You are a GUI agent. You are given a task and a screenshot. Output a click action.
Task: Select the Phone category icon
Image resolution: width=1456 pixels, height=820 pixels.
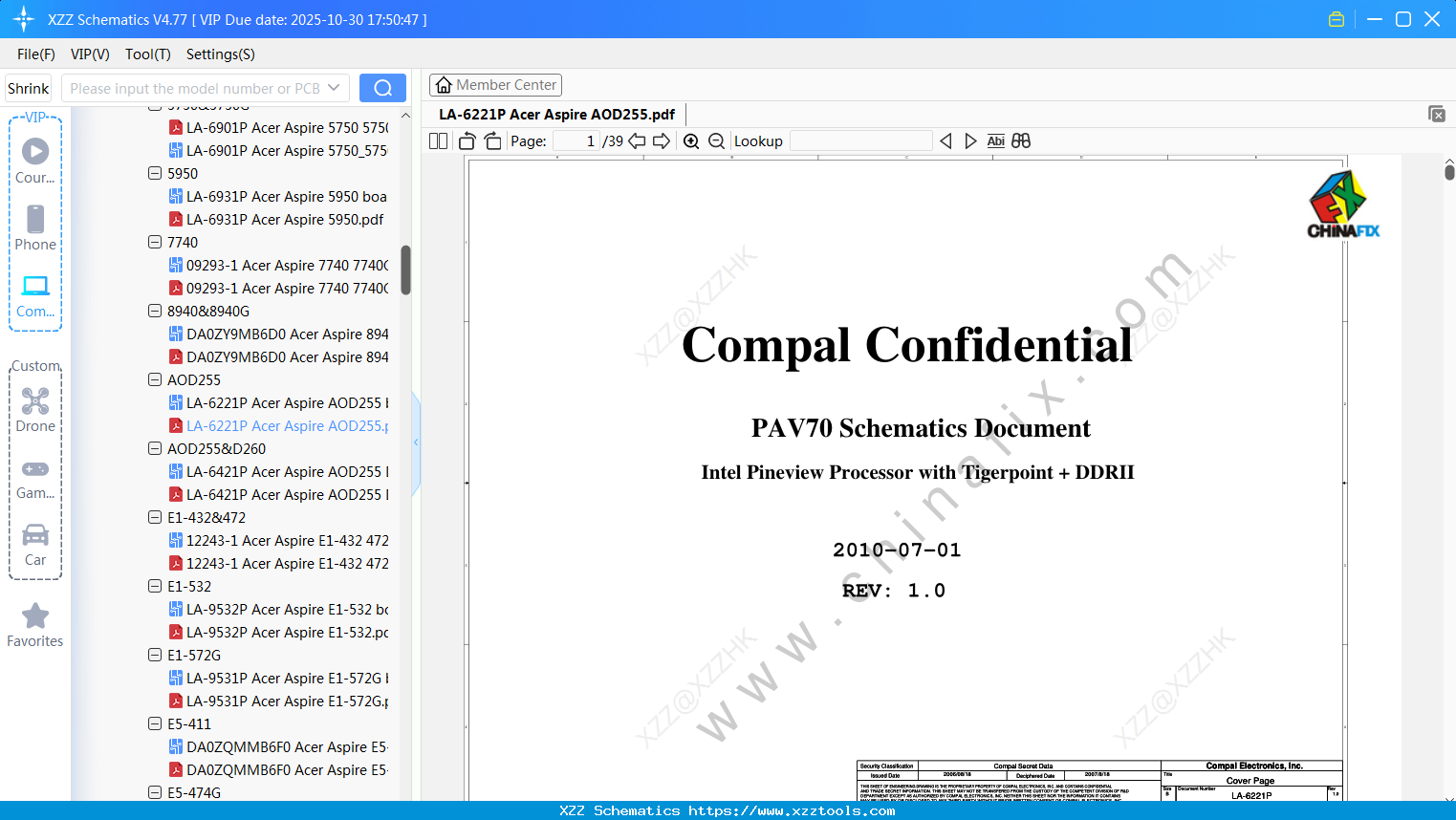[35, 227]
